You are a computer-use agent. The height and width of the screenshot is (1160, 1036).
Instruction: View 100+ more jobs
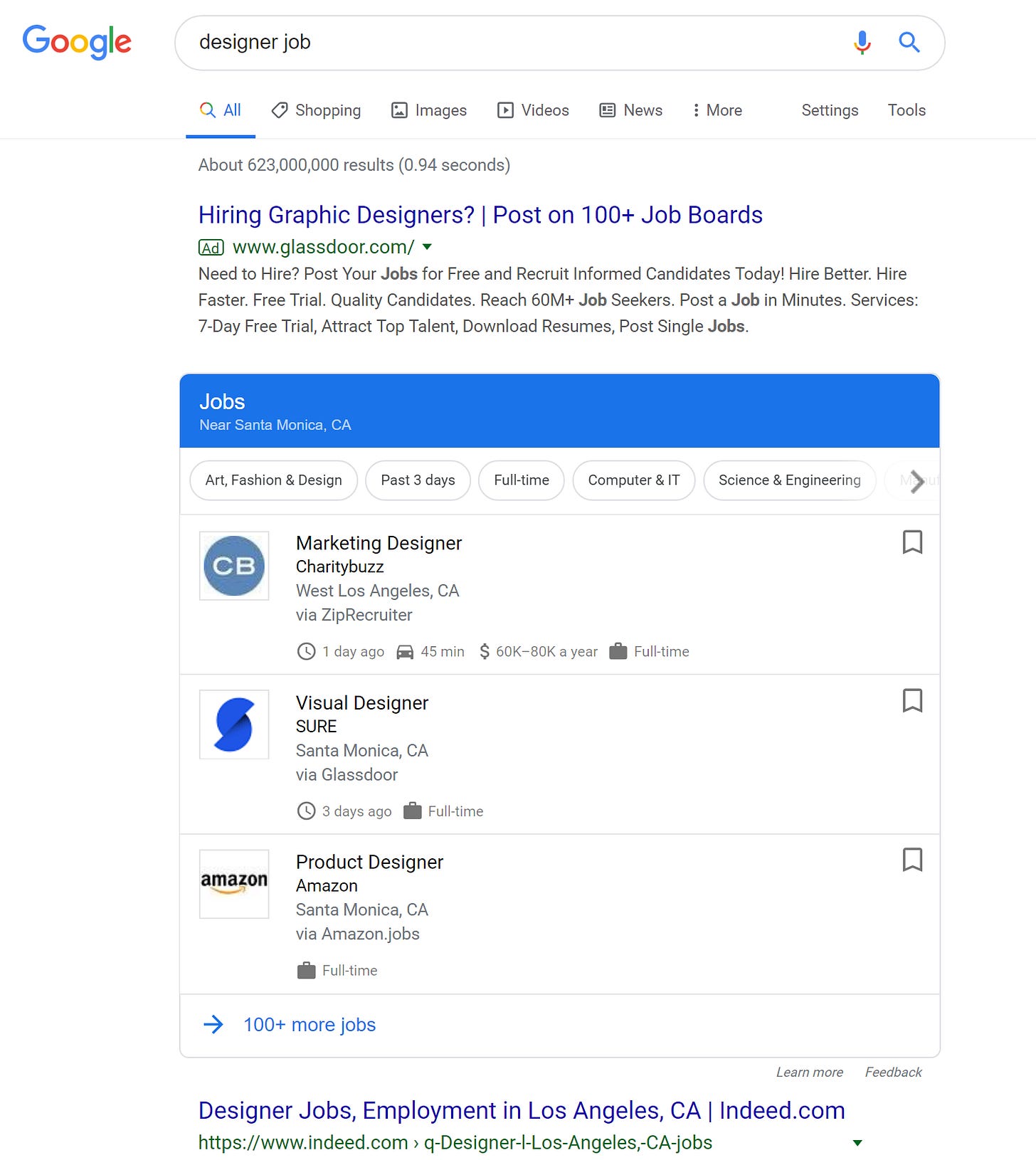(x=310, y=1025)
